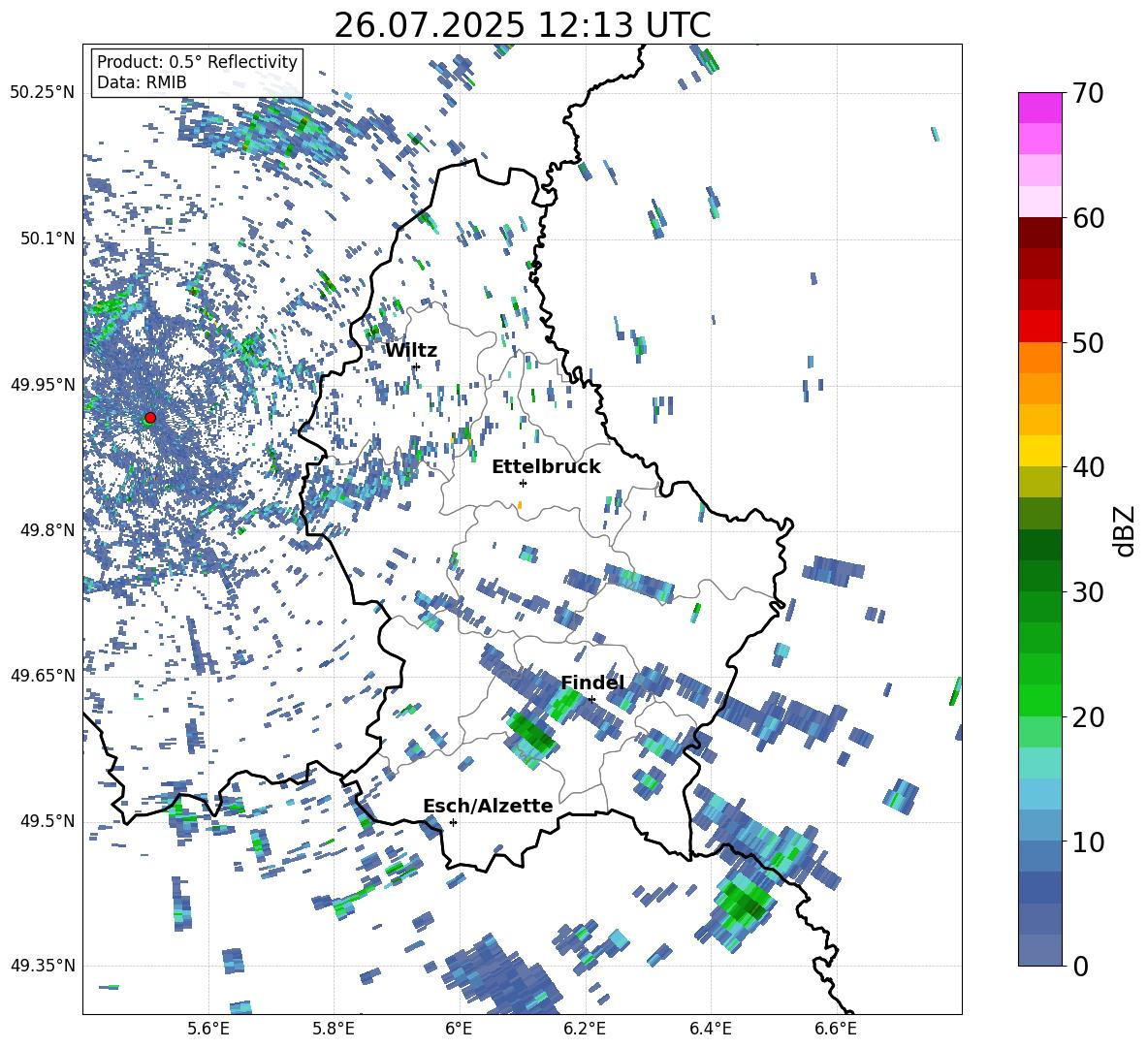This screenshot has width=1148, height=1048.
Task: Click the dark maroon colorbar segment below 60
Action: point(1039,233)
